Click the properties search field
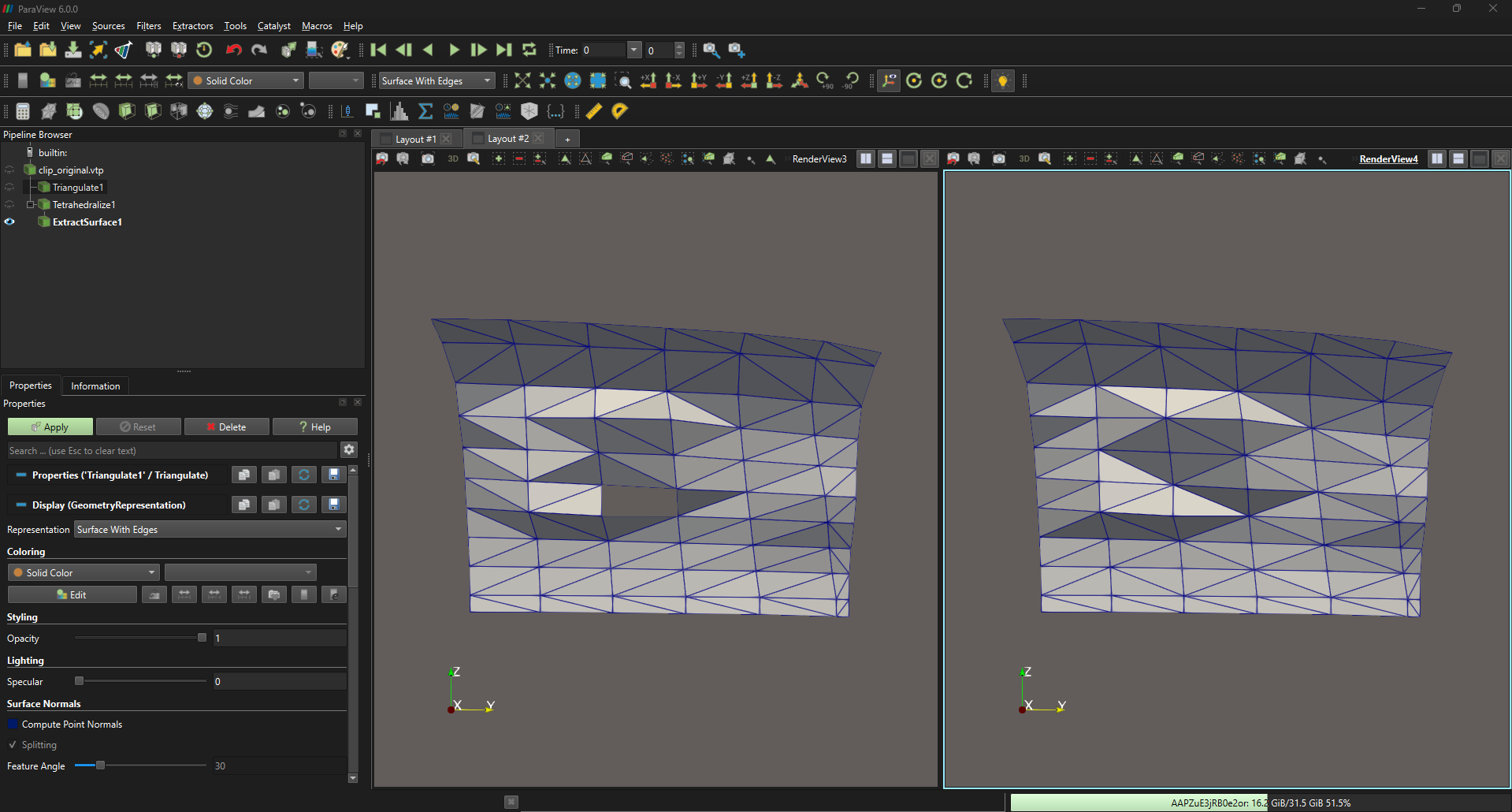1512x812 pixels. 172,451
